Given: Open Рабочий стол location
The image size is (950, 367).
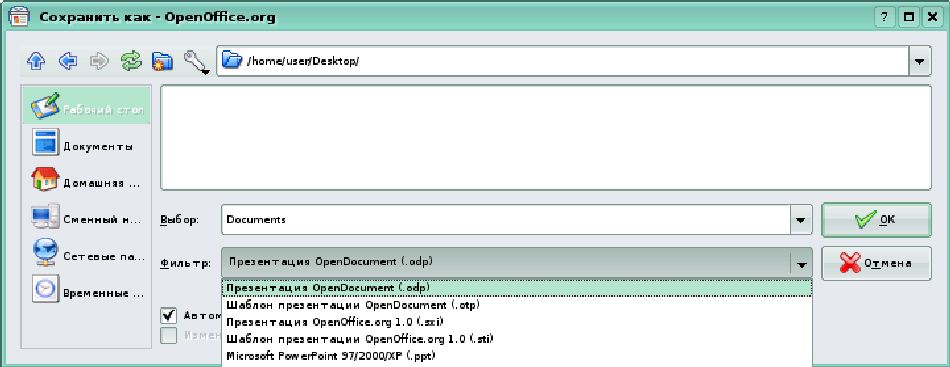Looking at the screenshot, I should [x=87, y=105].
